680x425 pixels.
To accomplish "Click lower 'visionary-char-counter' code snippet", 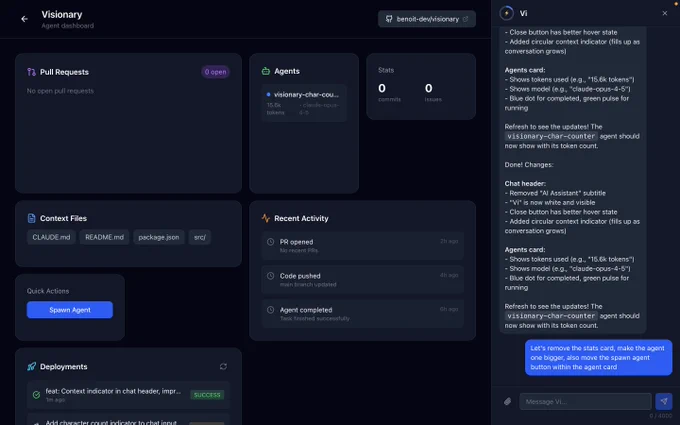I will click(x=551, y=316).
